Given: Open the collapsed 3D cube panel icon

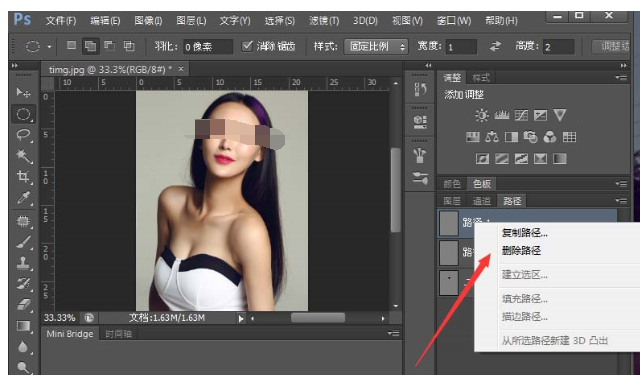Looking at the screenshot, I should 420,122.
